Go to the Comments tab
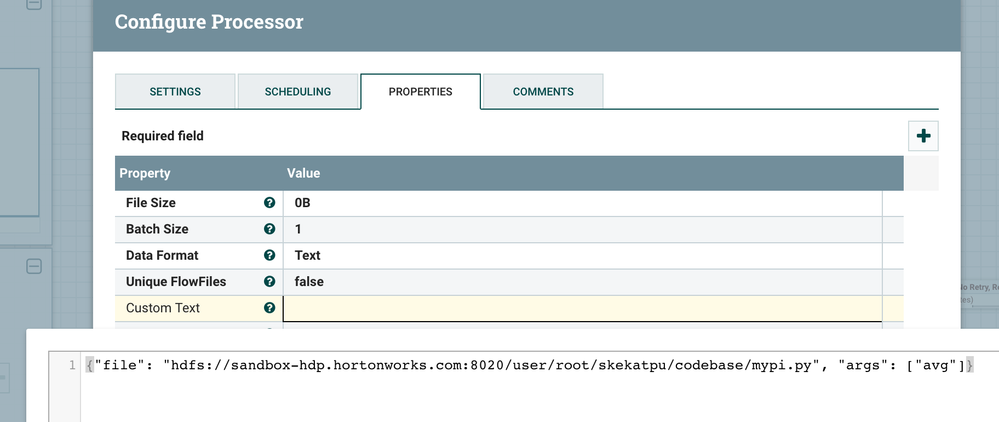Screen dimensions: 999x422 click(x=543, y=92)
